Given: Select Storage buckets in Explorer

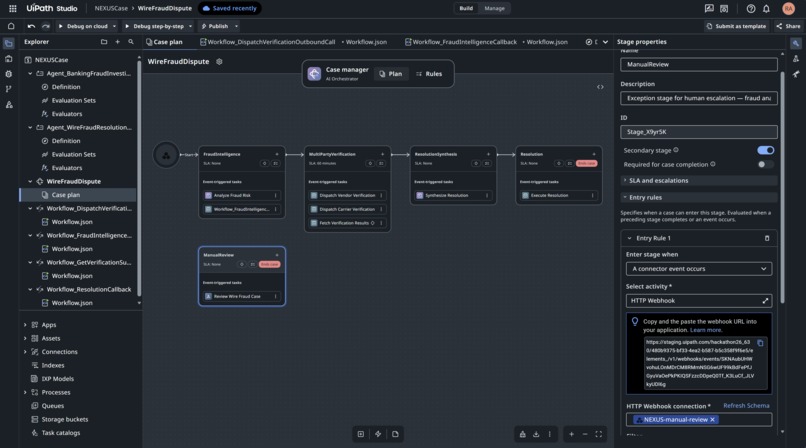Looking at the screenshot, I should point(64,419).
